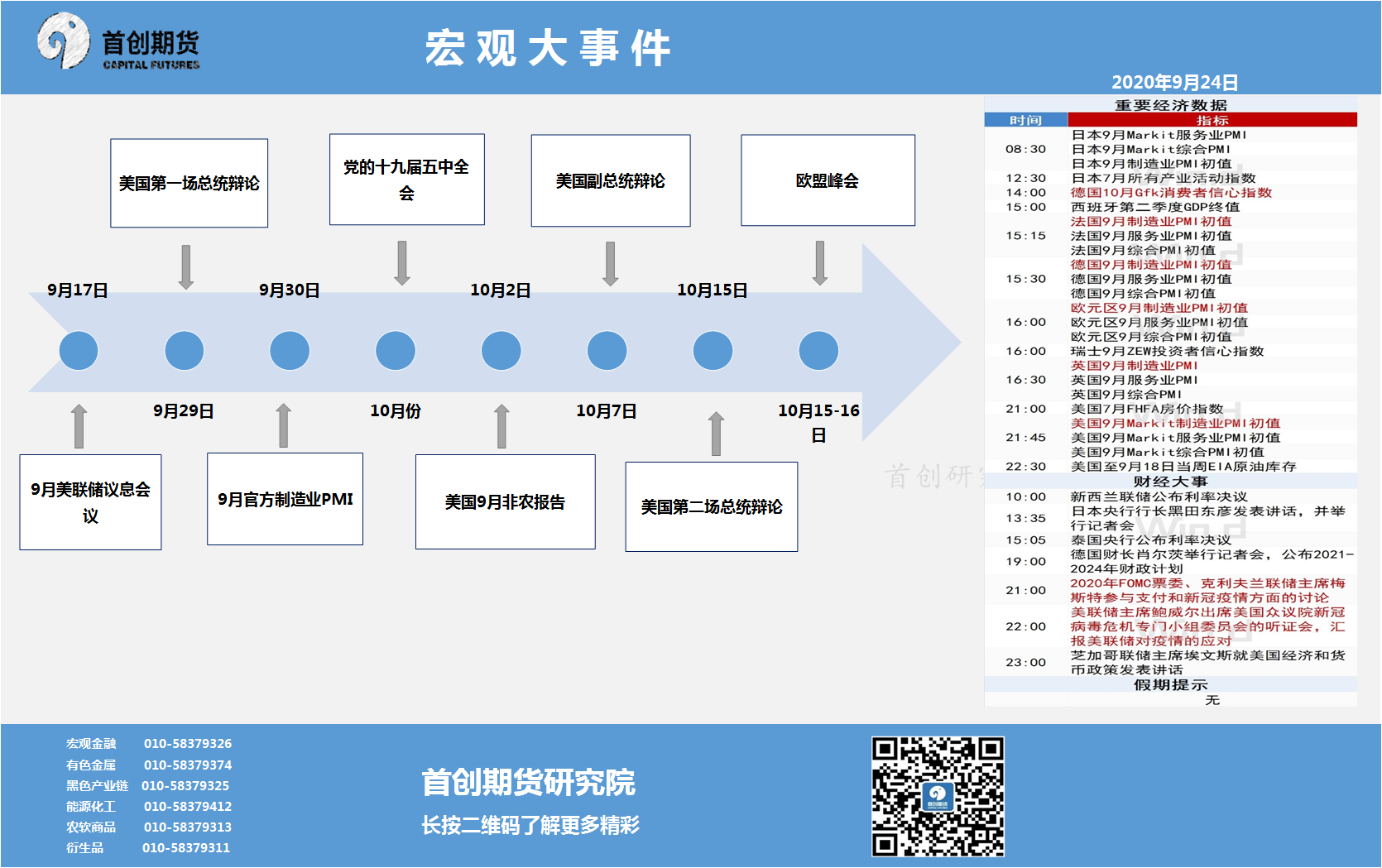Select the 9月美联储议息会议 event box
This screenshot has width=1382, height=868.
click(x=91, y=502)
